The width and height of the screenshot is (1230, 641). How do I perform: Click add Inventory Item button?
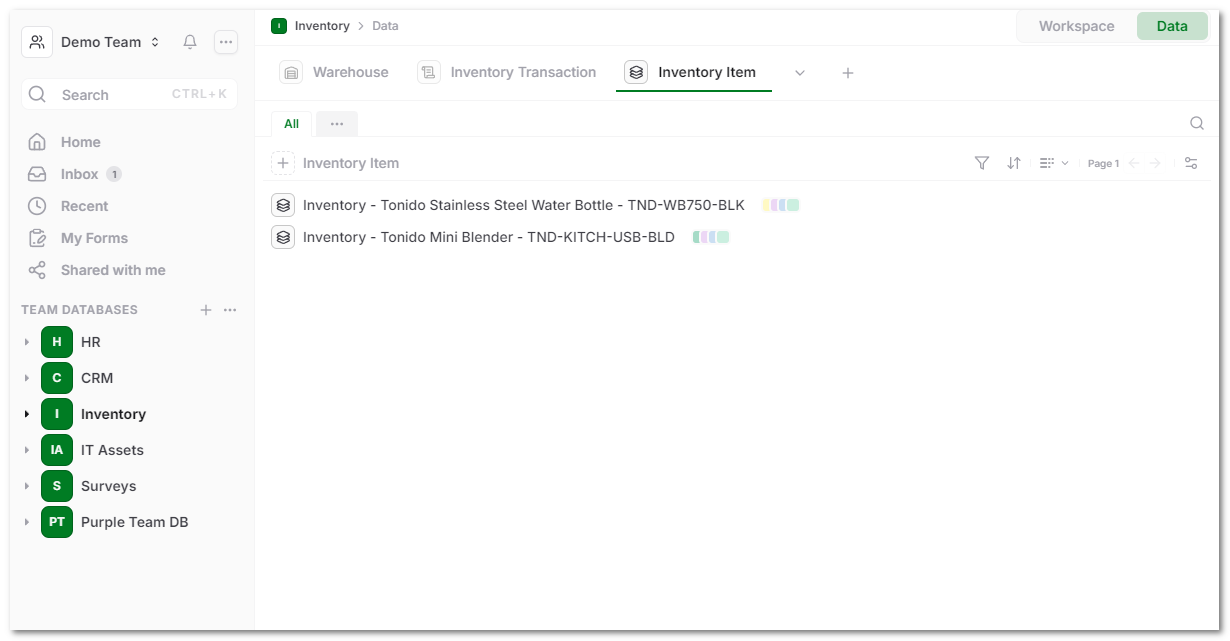(283, 163)
